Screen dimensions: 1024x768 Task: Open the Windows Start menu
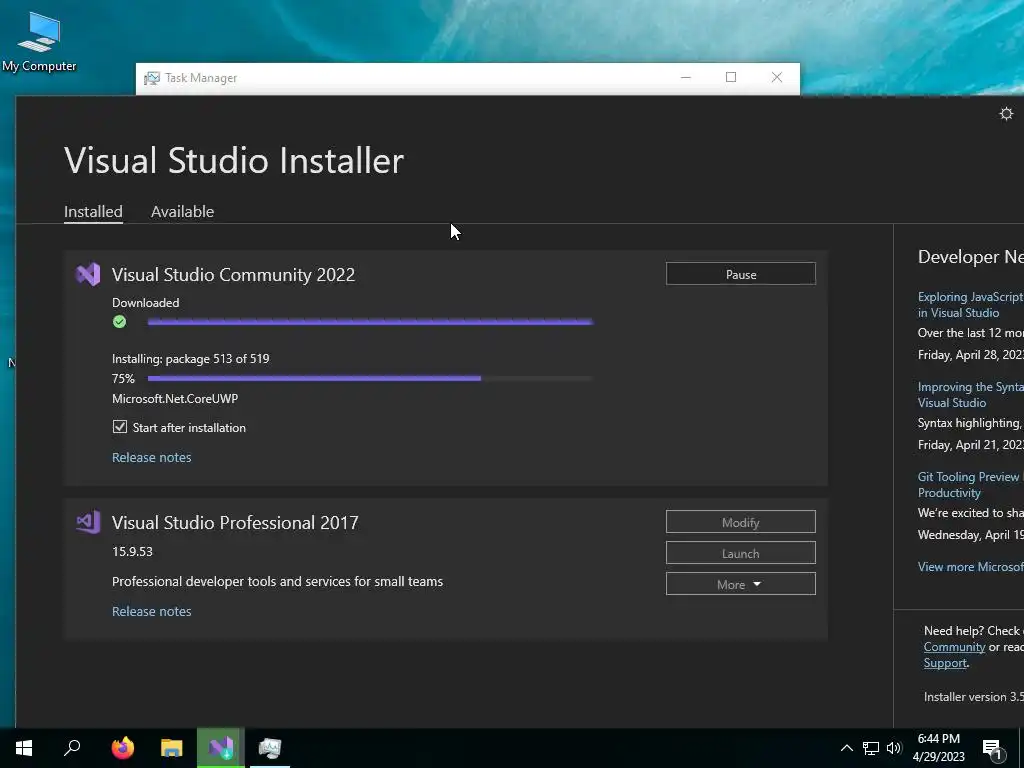click(24, 748)
